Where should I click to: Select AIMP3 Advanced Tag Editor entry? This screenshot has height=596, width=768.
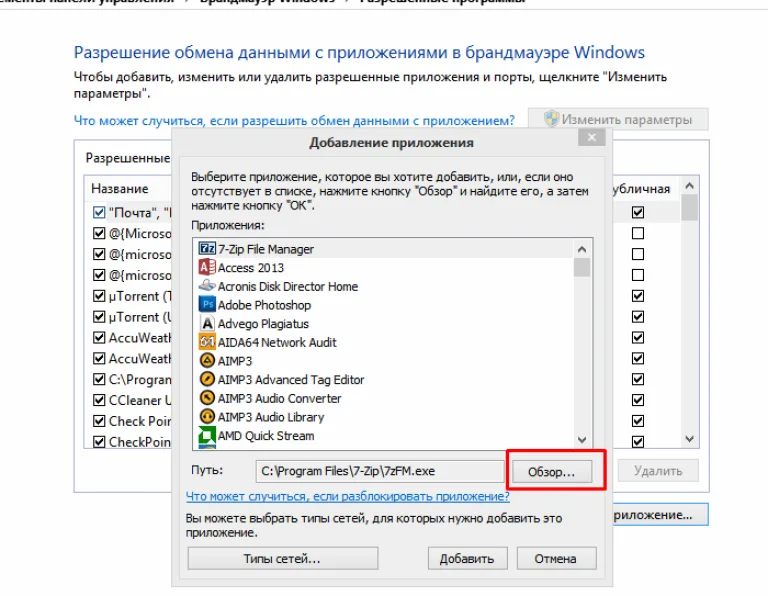(x=384, y=380)
